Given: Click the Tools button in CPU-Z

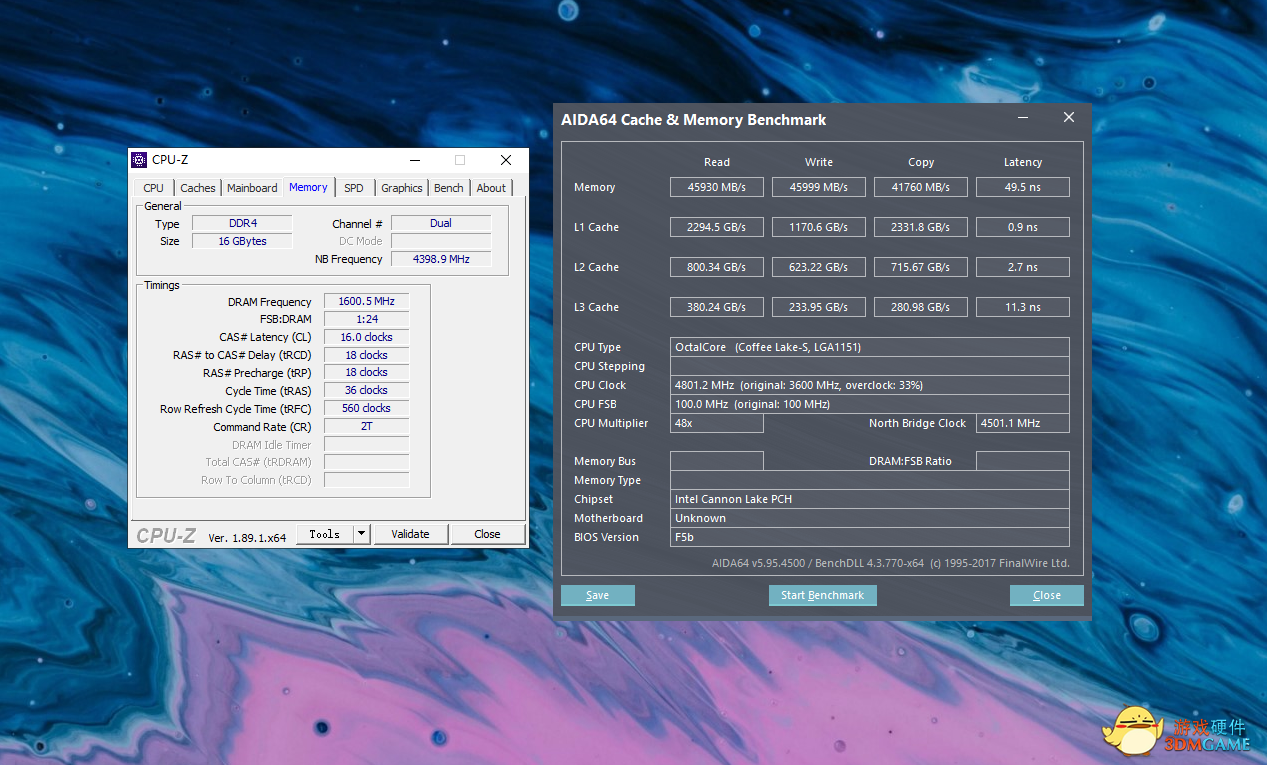Looking at the screenshot, I should click(x=324, y=534).
